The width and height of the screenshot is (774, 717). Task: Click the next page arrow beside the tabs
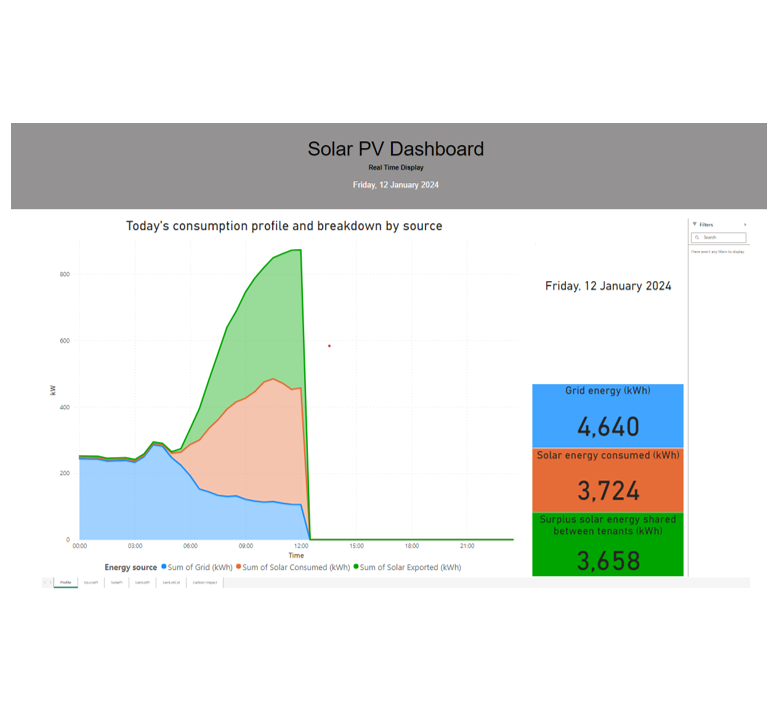[50, 582]
